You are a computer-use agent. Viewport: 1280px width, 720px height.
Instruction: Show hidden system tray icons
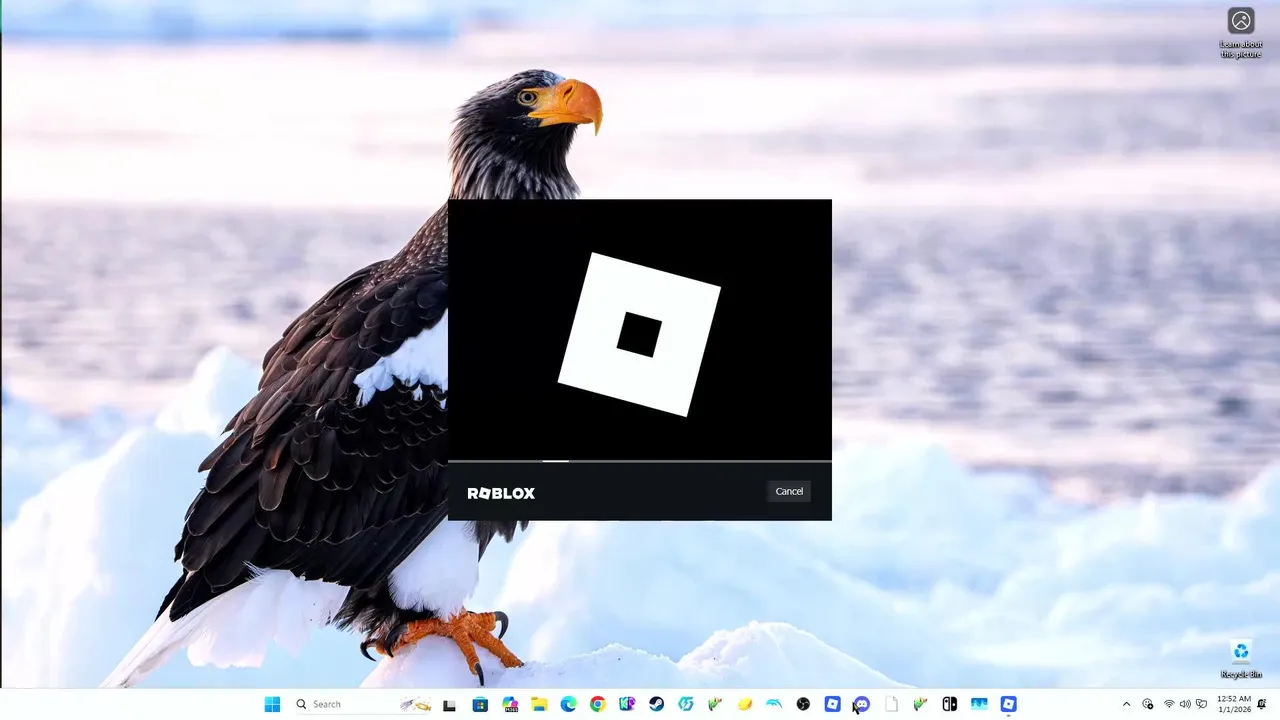(x=1126, y=704)
